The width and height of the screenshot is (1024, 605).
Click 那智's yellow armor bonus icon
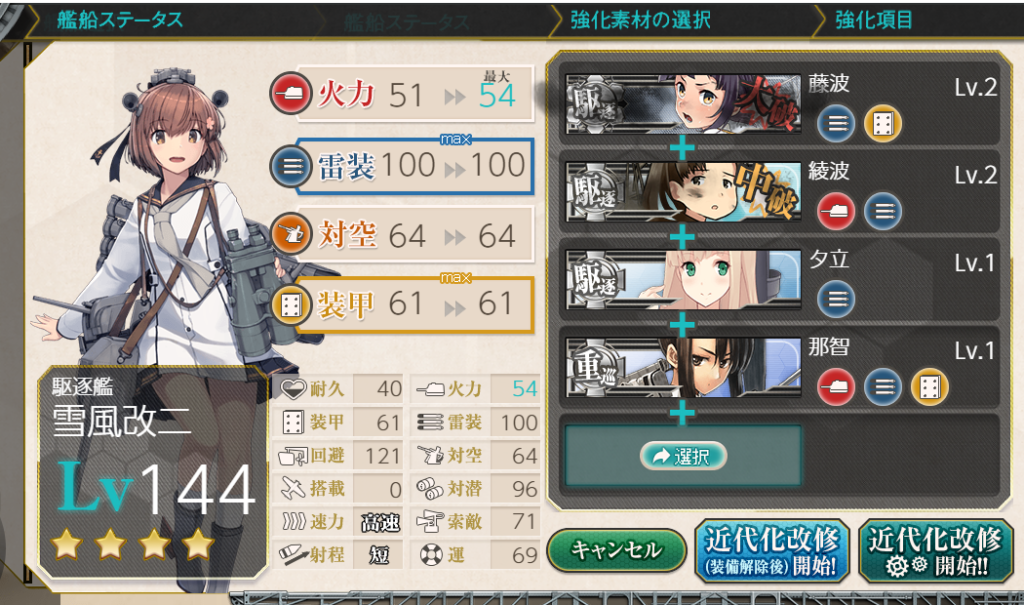(x=929, y=387)
